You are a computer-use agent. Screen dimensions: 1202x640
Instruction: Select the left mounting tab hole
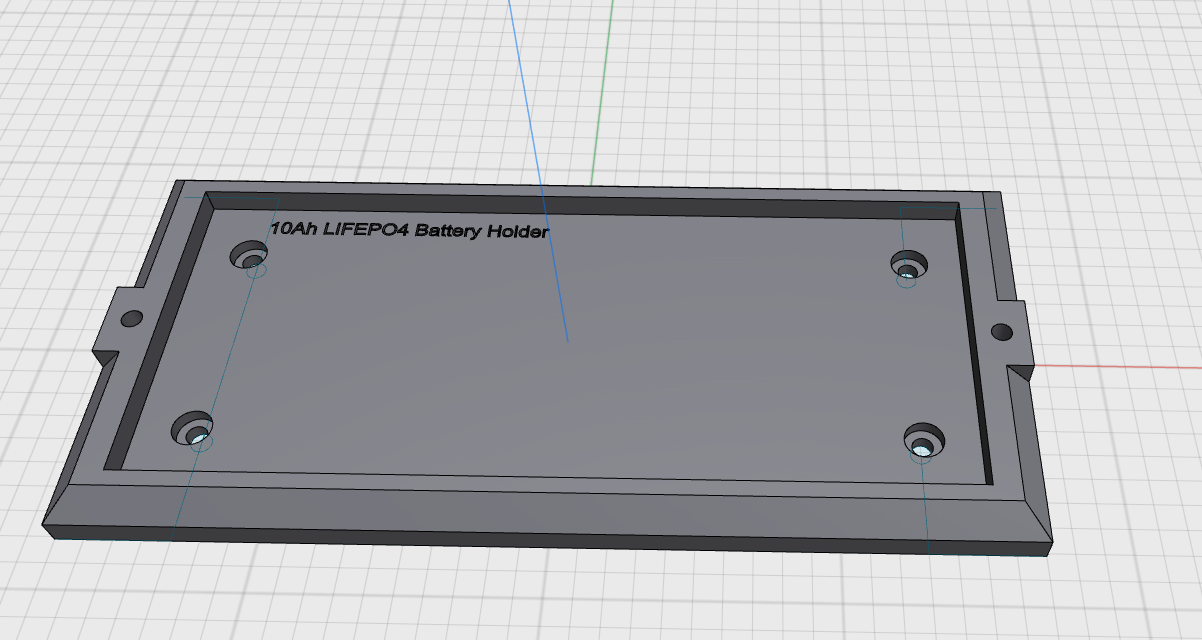(131, 319)
